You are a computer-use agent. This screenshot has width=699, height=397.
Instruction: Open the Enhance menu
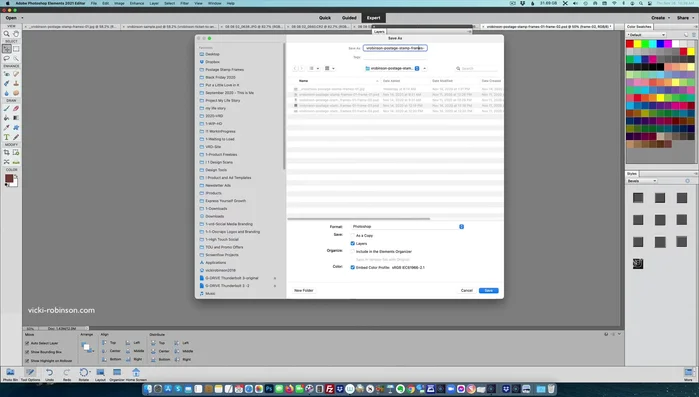tap(136, 3)
